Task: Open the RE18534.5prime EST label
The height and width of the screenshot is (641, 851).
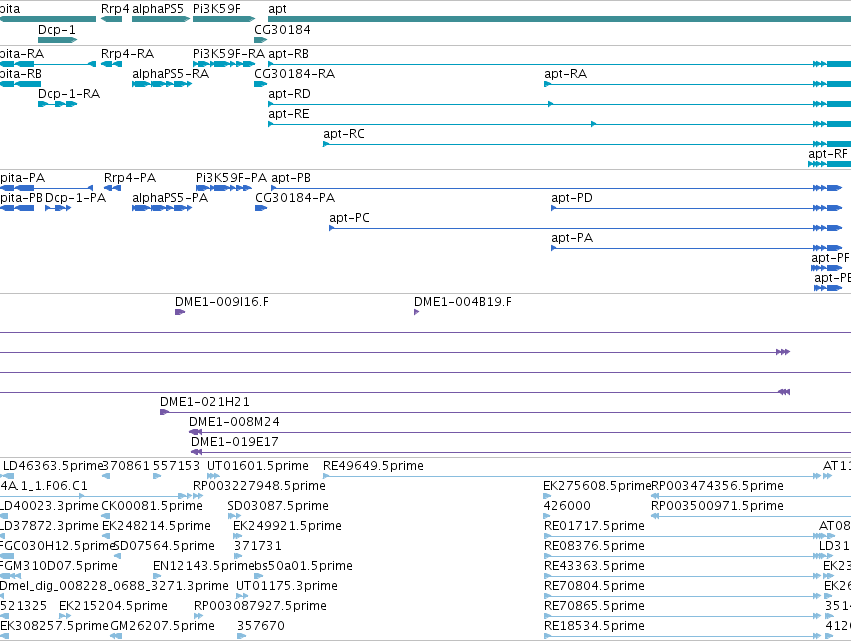Action: point(594,627)
